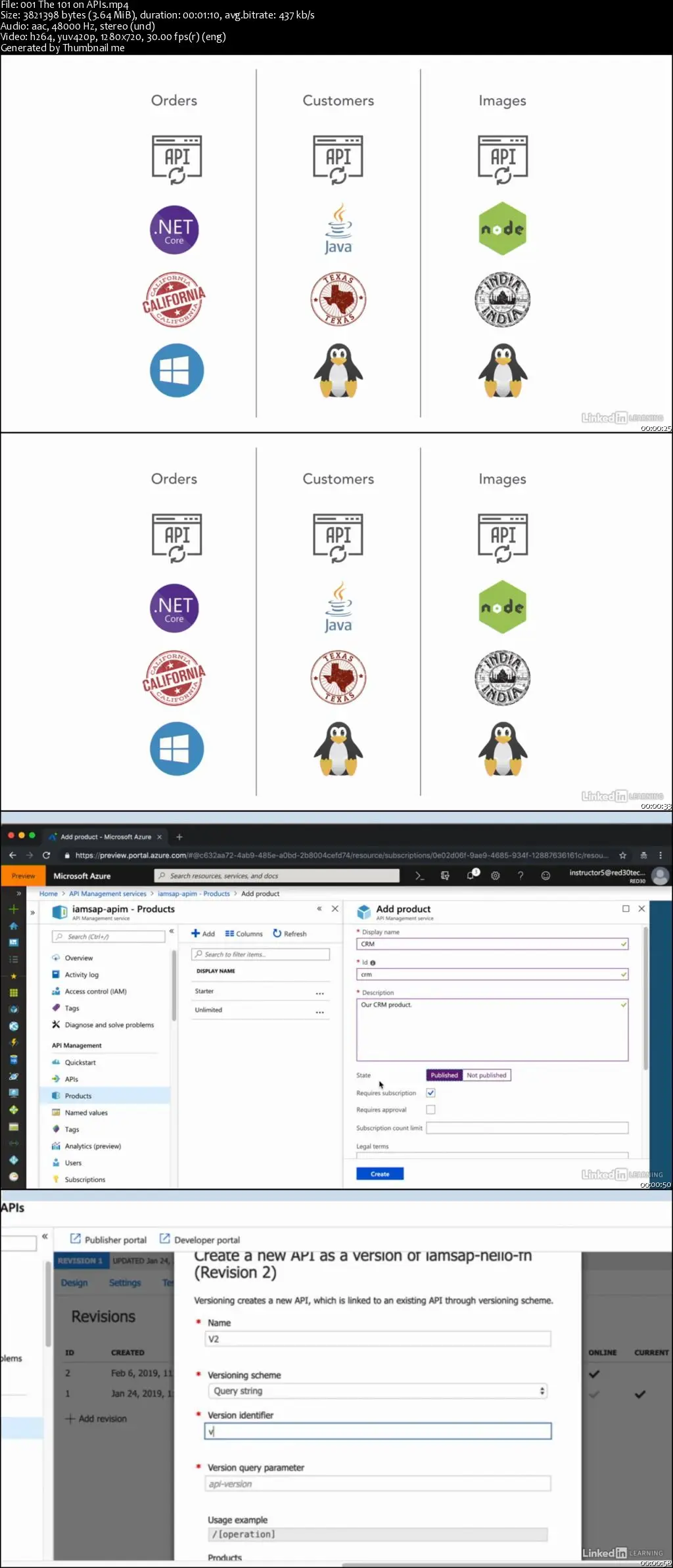Screen dimensions: 673x1568
Task: Check the Requires subscription checkbox
Action: (431, 1093)
